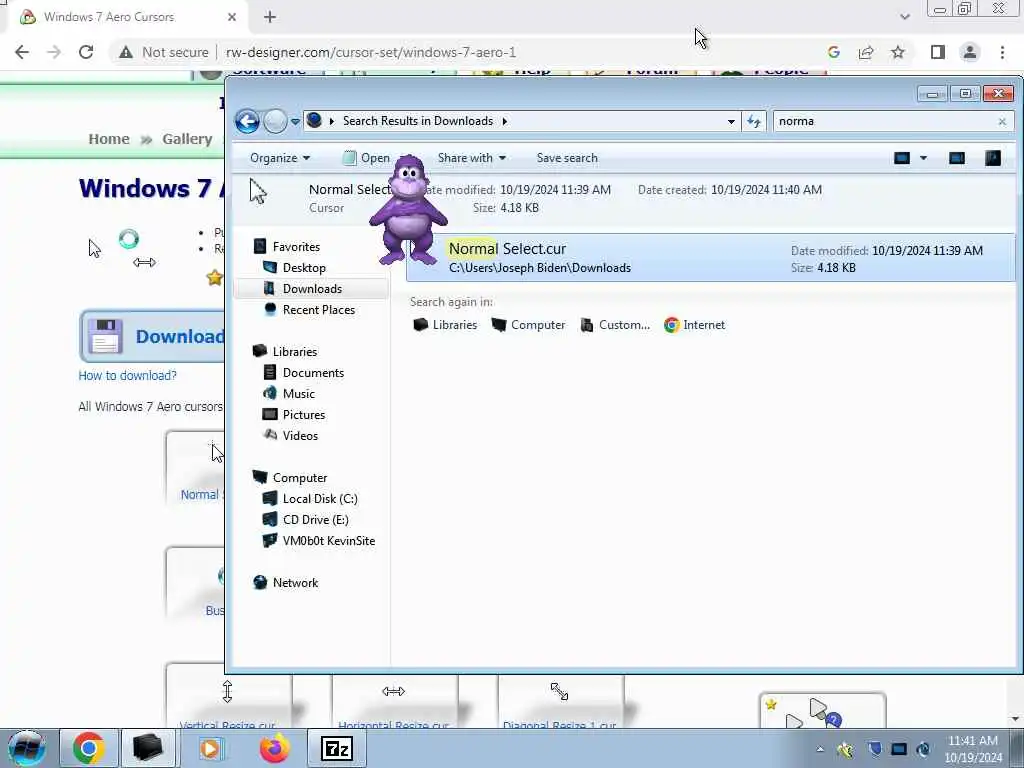
Task: Select Libraries in navigation pane
Action: click(x=295, y=351)
